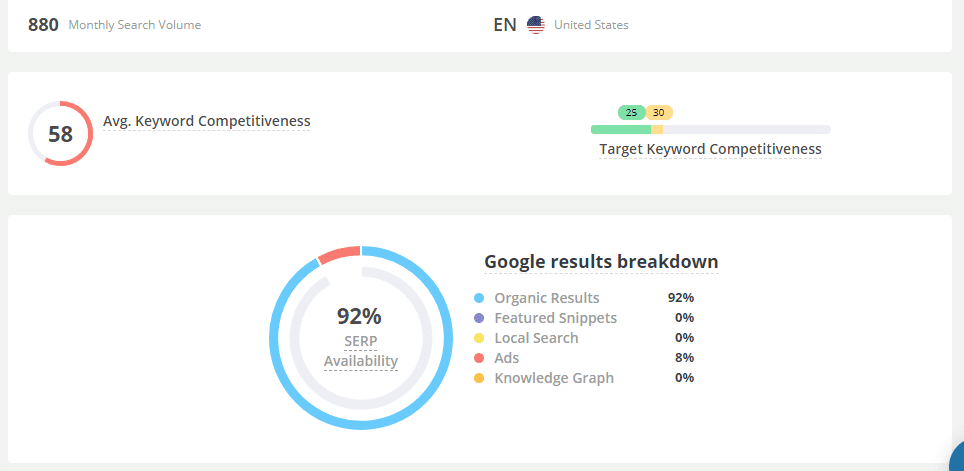Click the orange Knowledge Graph legend dot
The height and width of the screenshot is (471, 964).
pos(479,378)
